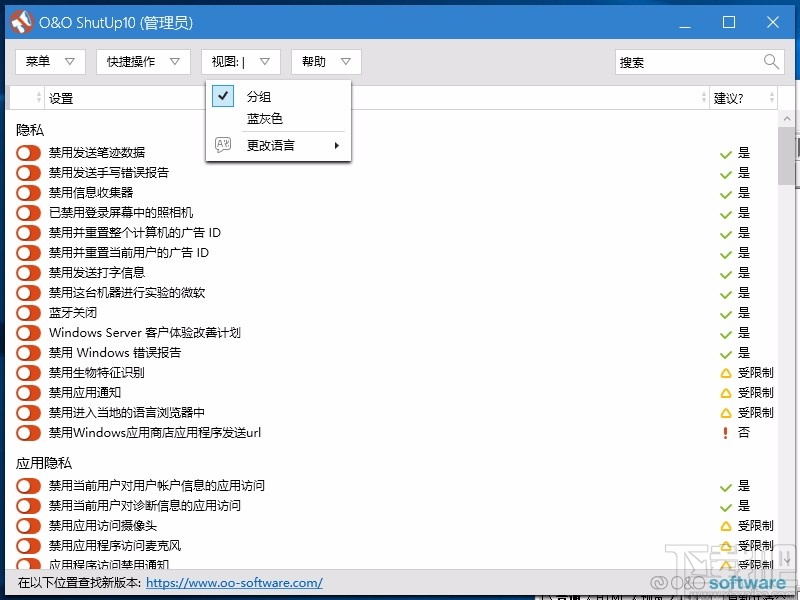
Task: Toggle 禁用信息收集器 switch
Action: [28, 193]
